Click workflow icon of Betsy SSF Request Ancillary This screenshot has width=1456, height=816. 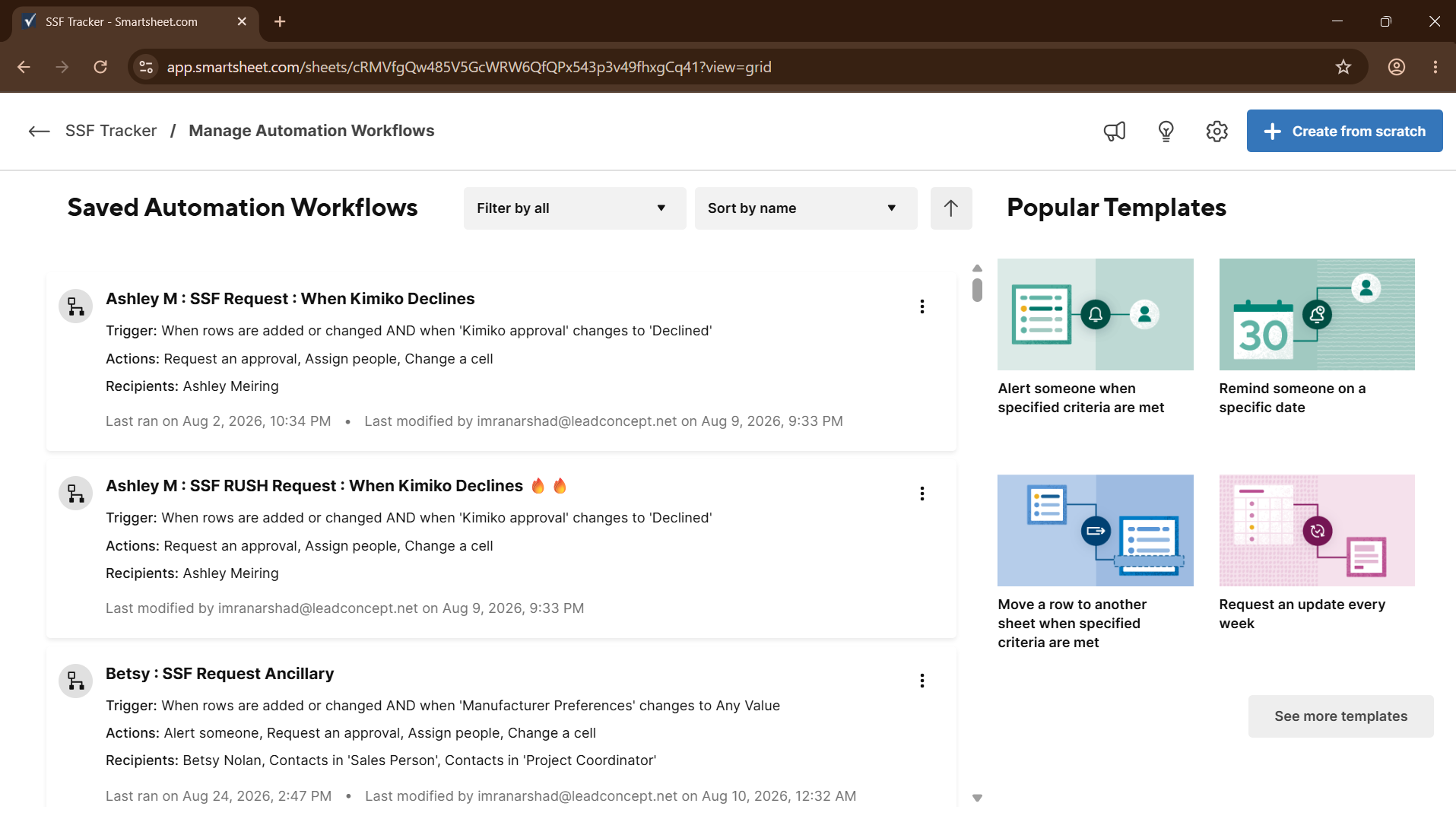click(76, 681)
